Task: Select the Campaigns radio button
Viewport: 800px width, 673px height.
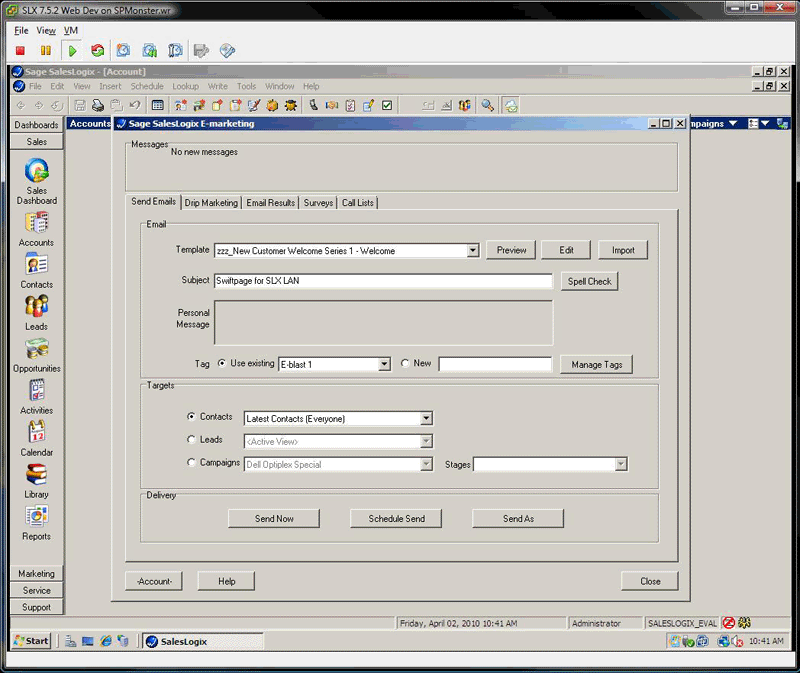Action: [x=192, y=462]
